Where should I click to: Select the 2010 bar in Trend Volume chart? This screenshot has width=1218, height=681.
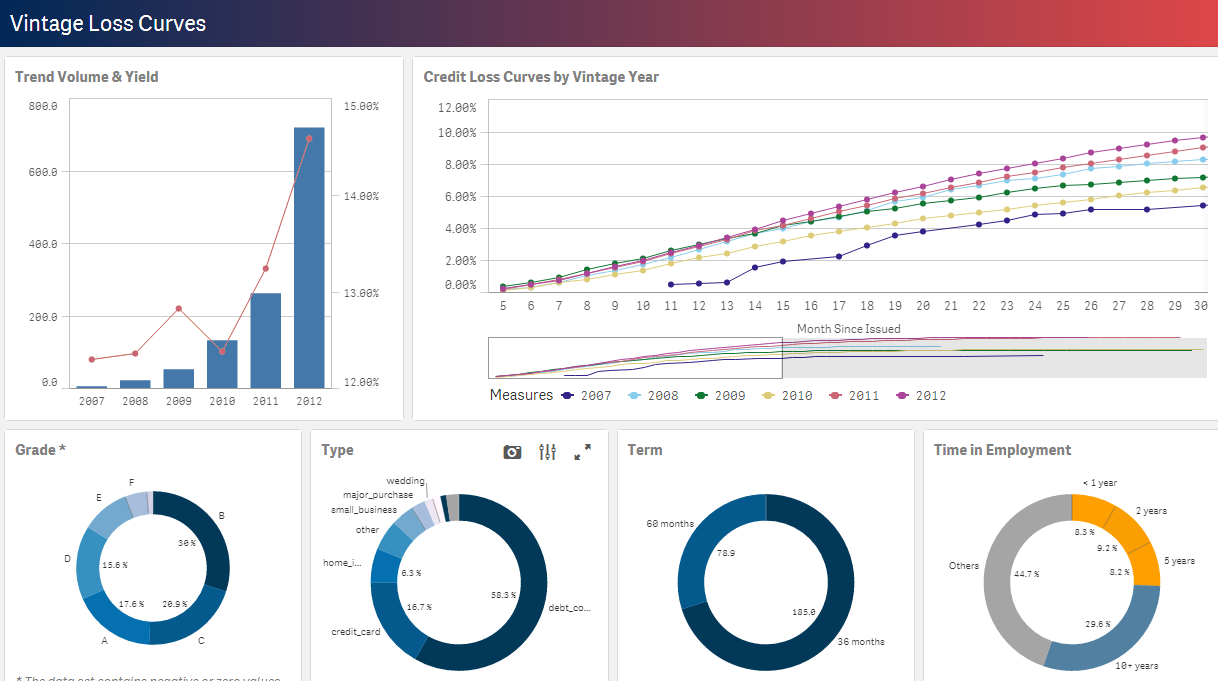pos(222,364)
